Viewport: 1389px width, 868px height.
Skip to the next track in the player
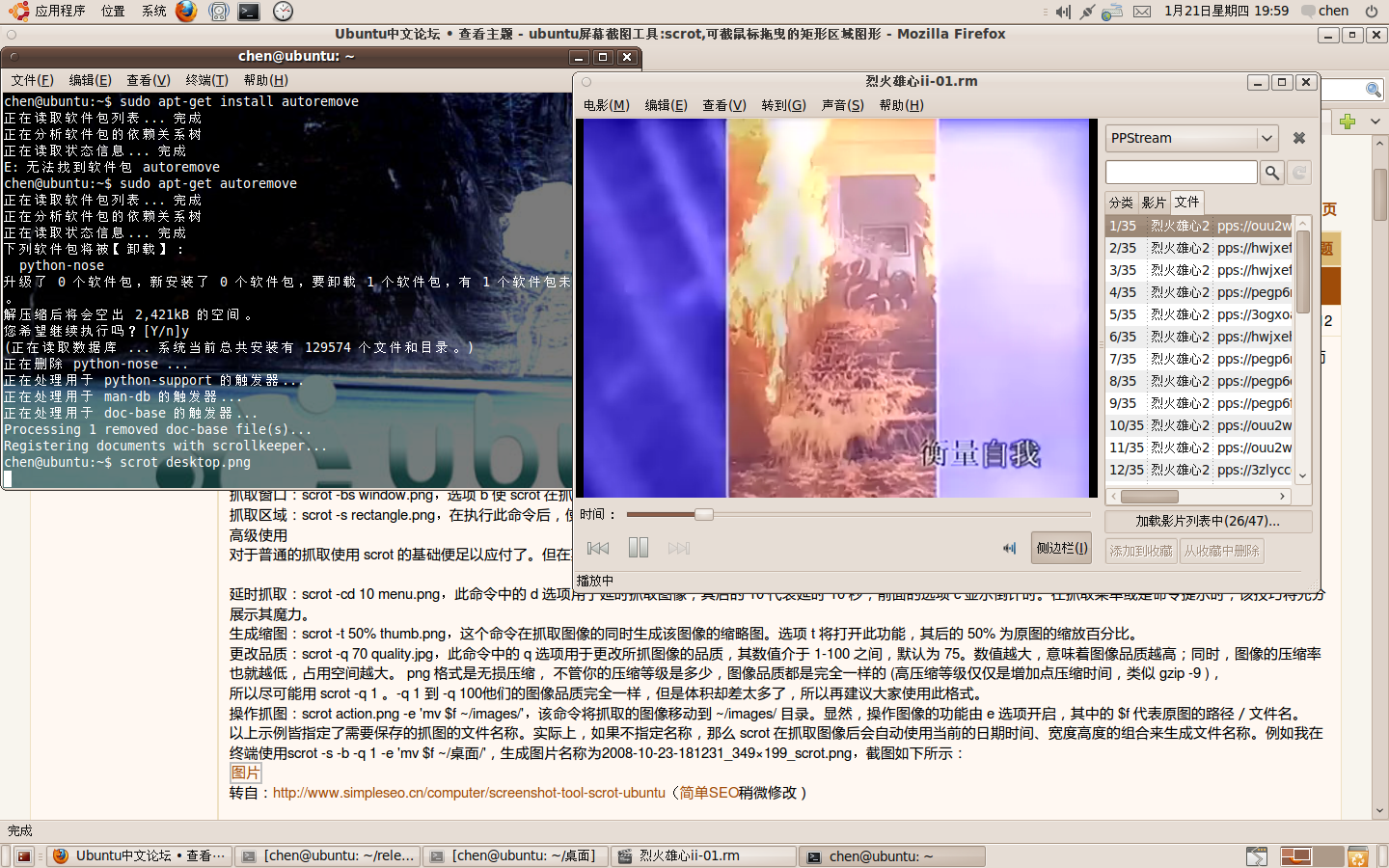coord(679,548)
